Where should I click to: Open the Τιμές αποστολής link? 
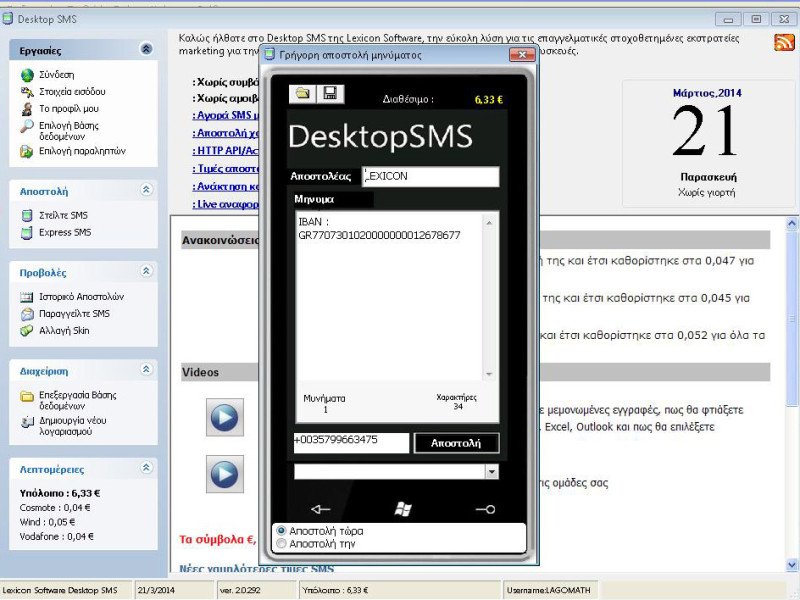click(226, 169)
